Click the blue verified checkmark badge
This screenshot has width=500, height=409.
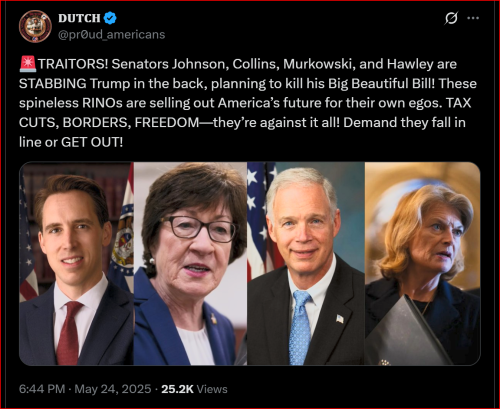point(110,18)
